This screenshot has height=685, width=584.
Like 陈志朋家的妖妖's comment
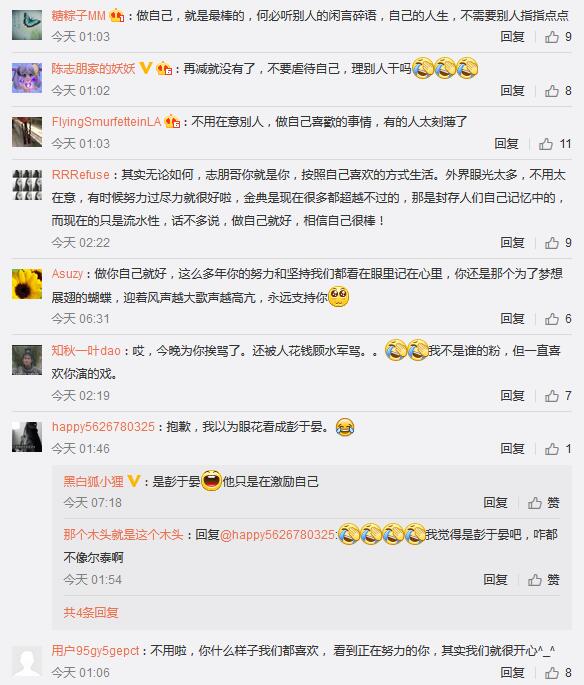pos(558,91)
